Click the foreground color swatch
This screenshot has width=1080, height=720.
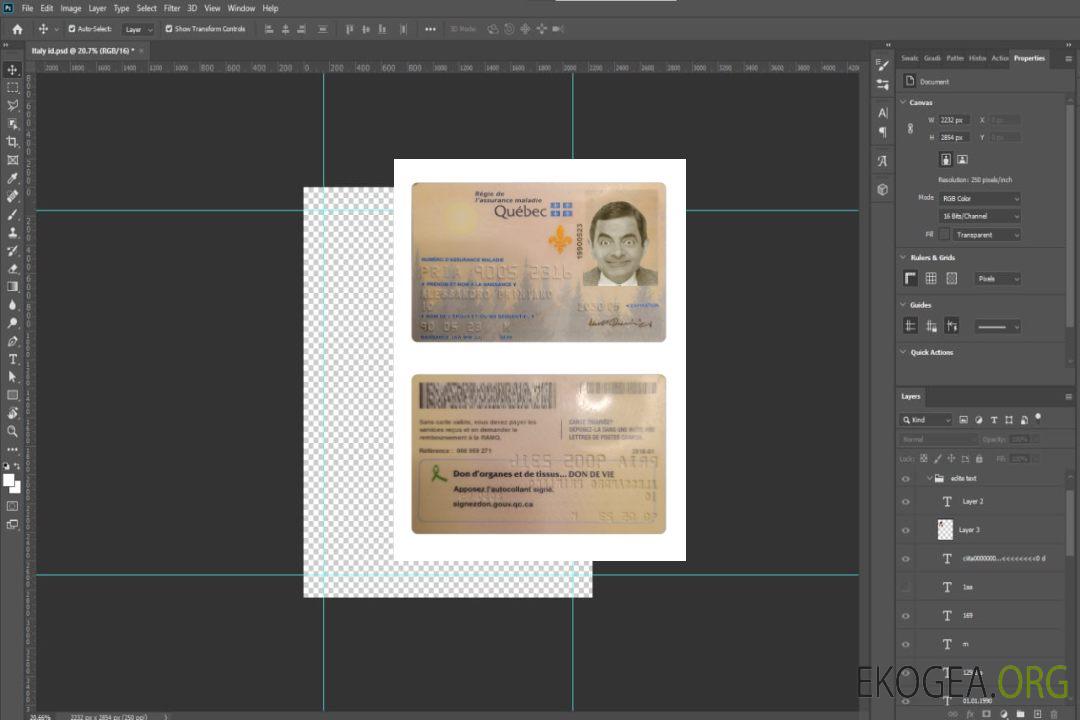9,480
